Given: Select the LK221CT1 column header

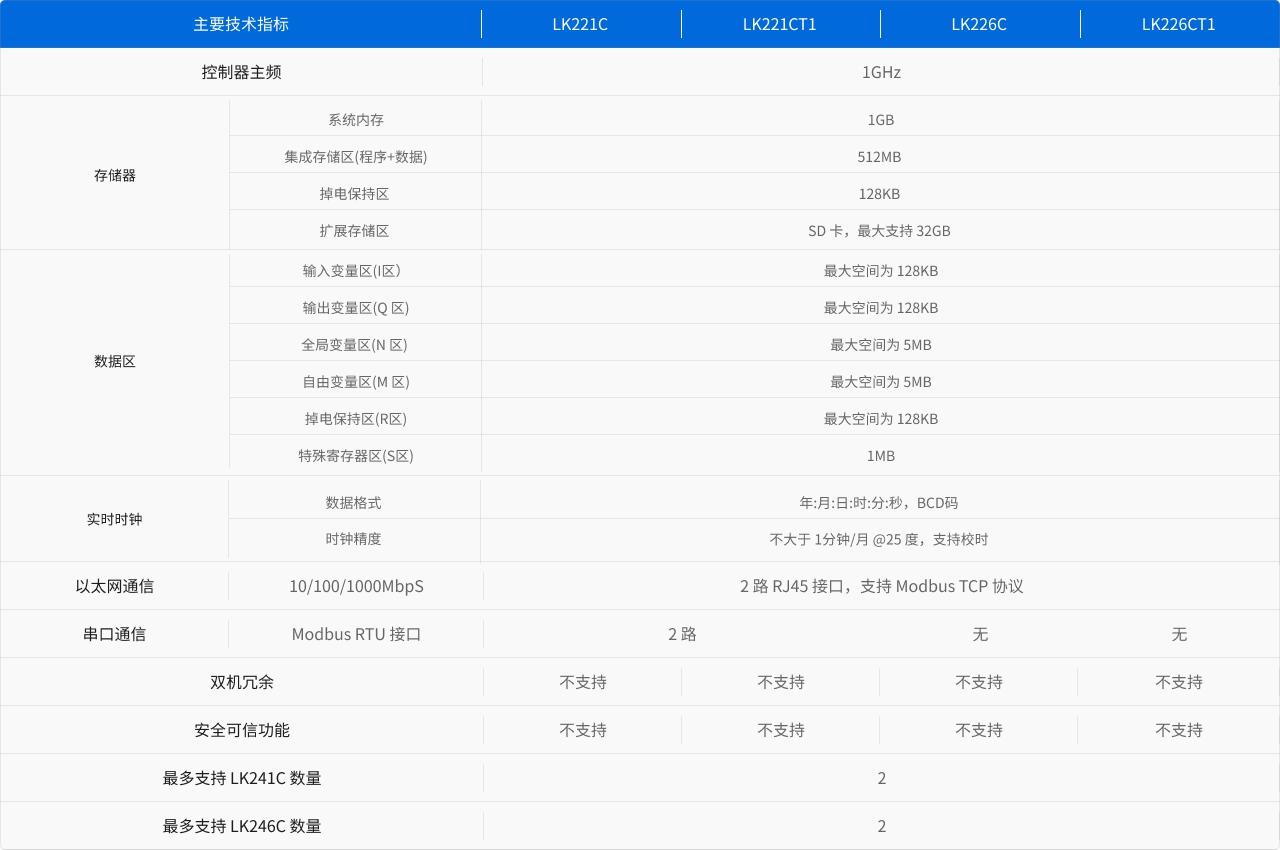Looking at the screenshot, I should click(x=780, y=24).
